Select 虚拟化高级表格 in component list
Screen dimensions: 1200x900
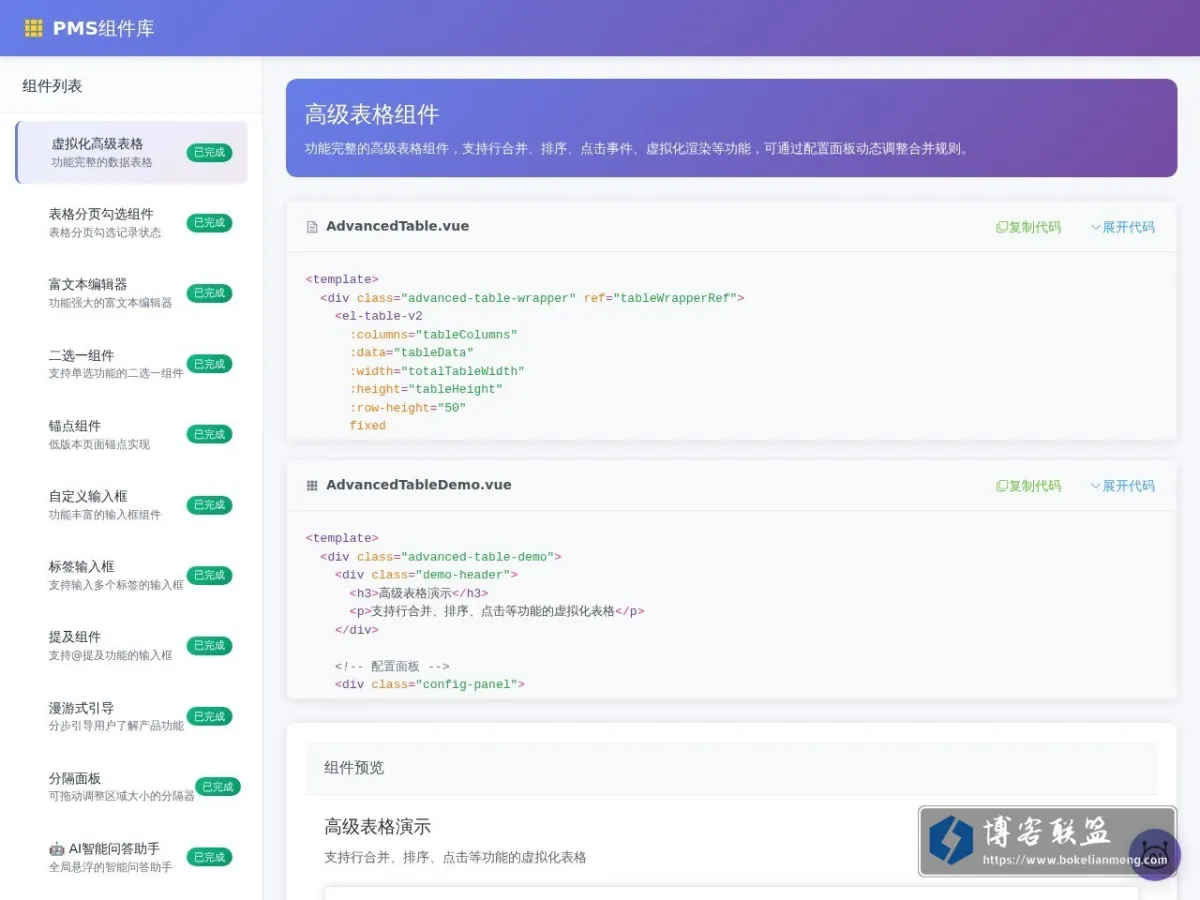tap(131, 152)
